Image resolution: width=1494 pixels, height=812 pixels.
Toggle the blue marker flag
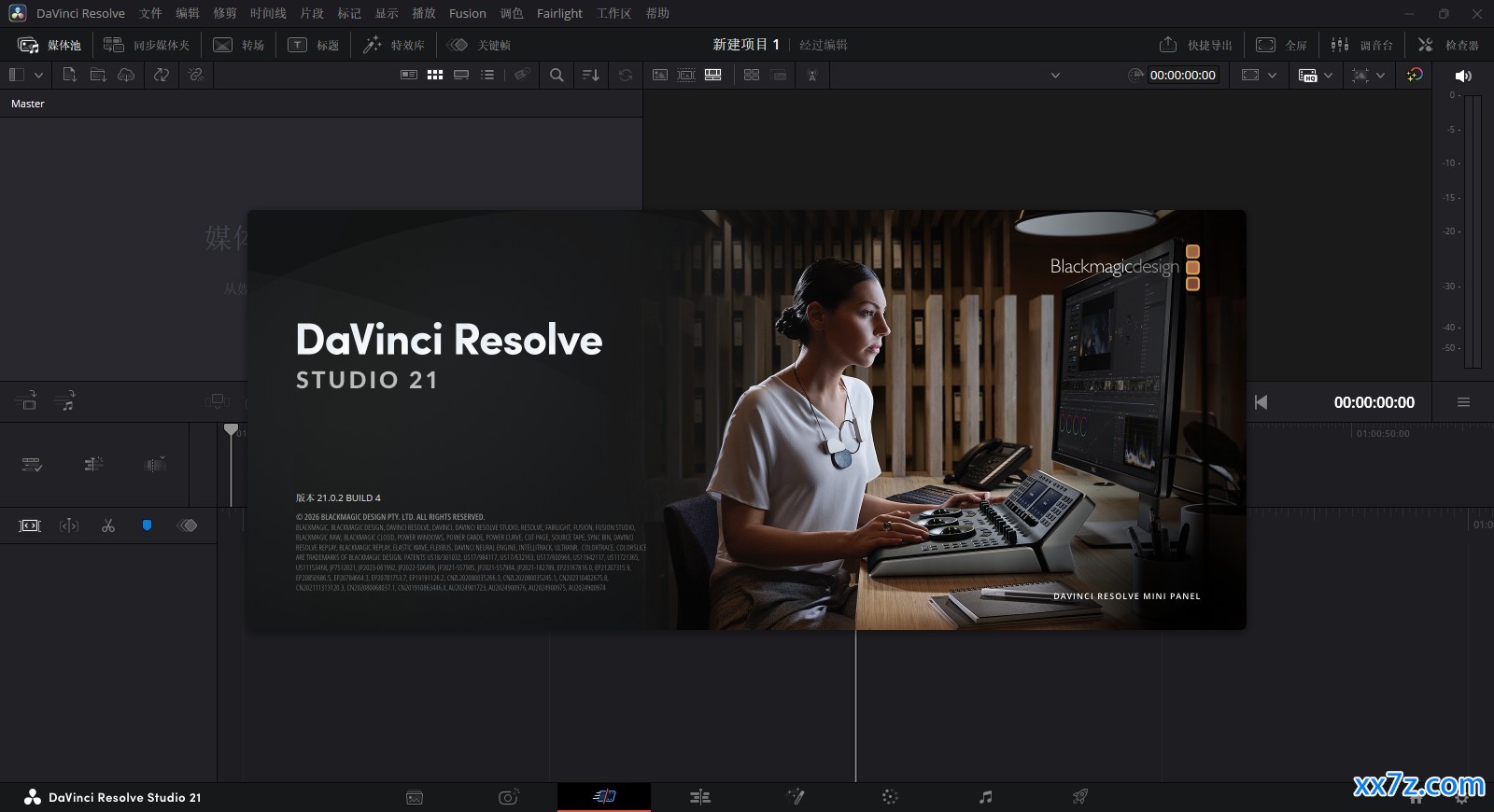pos(147,525)
